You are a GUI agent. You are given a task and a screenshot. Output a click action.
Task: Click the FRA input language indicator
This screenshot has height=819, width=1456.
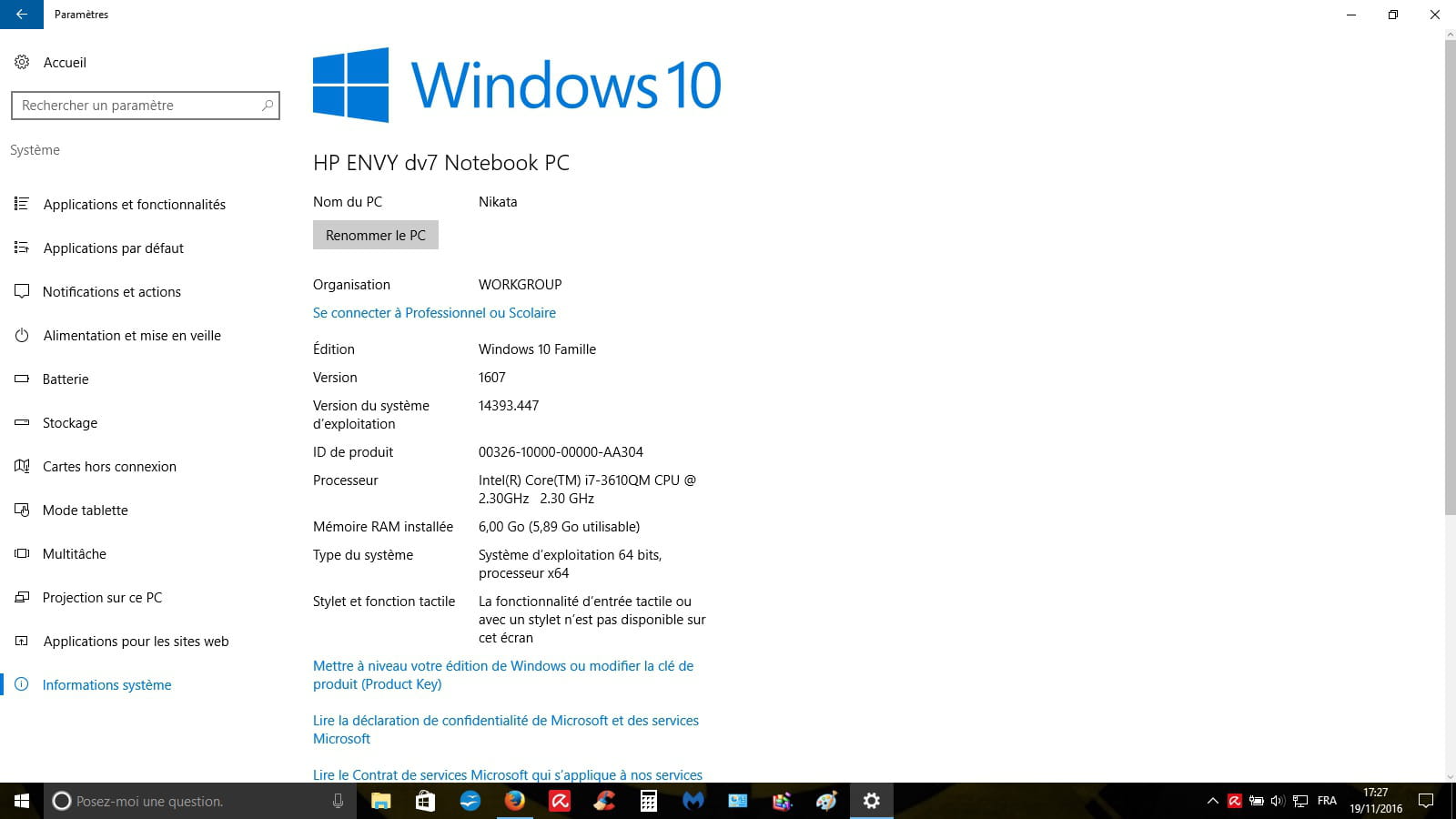click(1327, 801)
